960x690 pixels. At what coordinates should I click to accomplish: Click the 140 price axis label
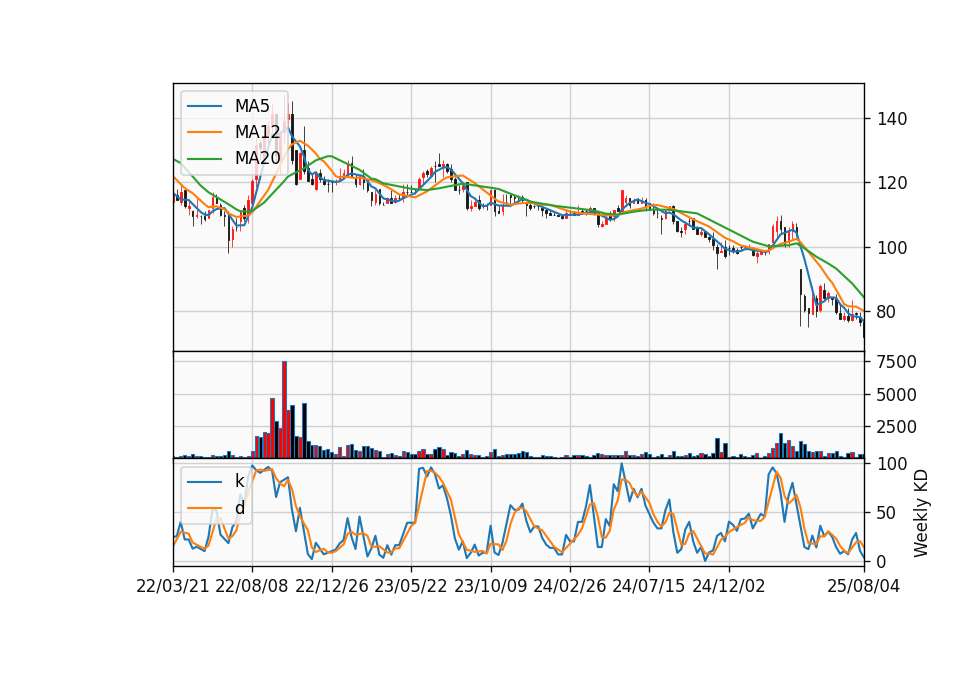click(x=891, y=119)
